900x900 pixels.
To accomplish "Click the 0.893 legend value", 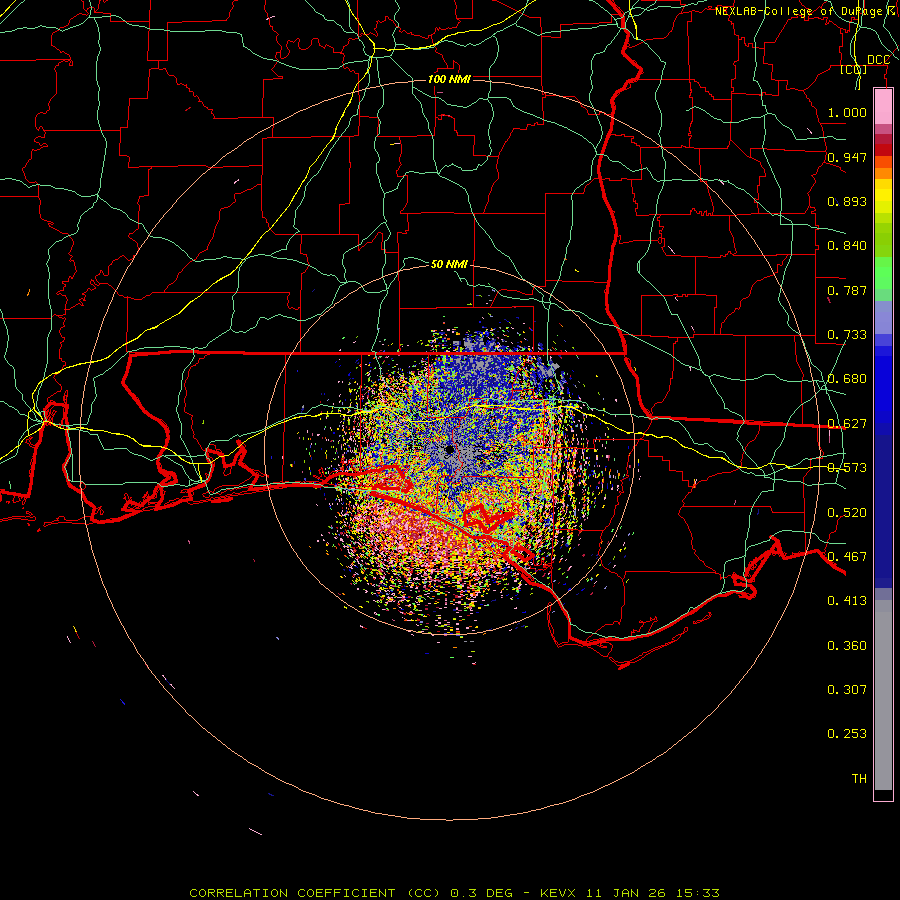I will coord(847,201).
